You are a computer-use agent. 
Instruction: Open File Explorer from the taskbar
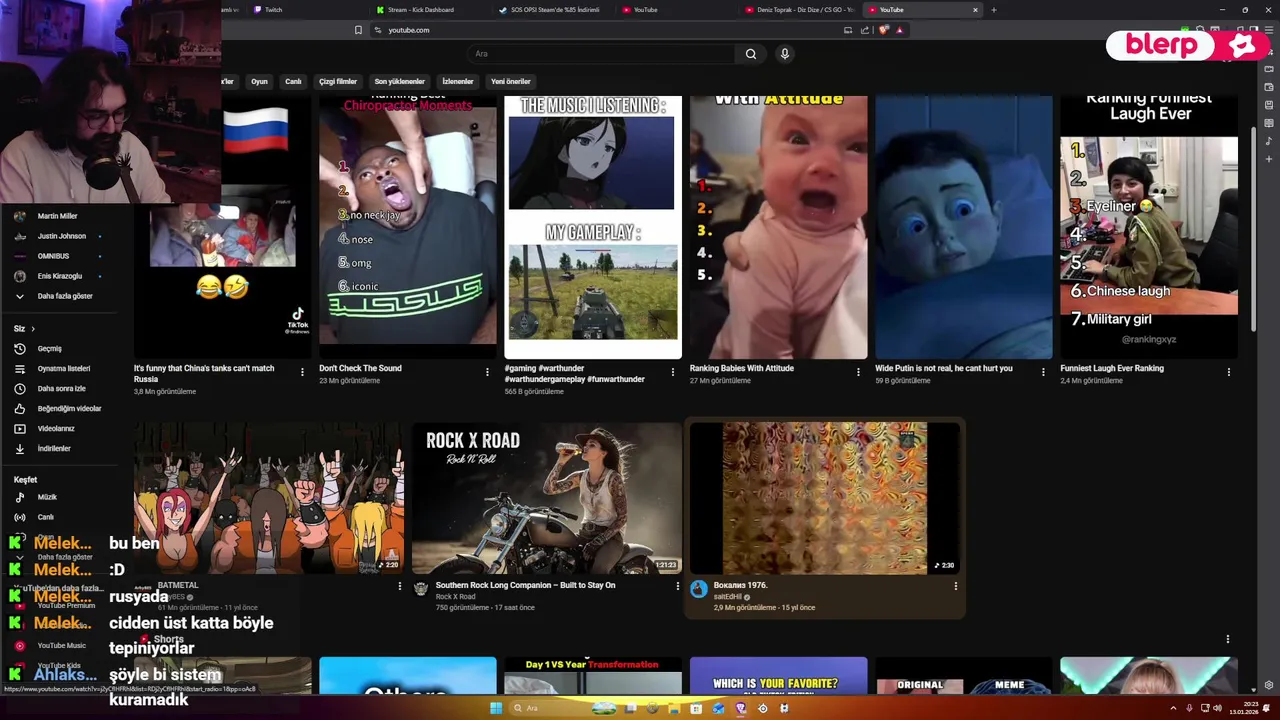673,708
